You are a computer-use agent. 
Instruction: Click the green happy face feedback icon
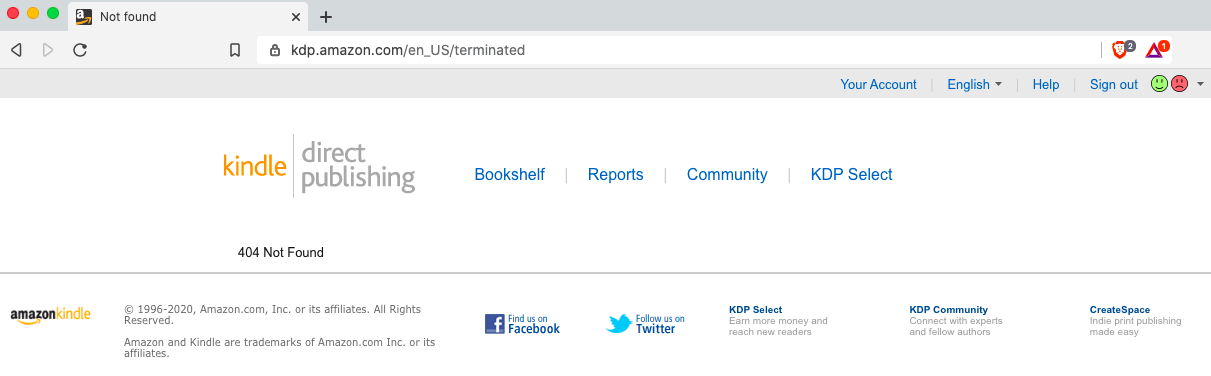point(1159,84)
